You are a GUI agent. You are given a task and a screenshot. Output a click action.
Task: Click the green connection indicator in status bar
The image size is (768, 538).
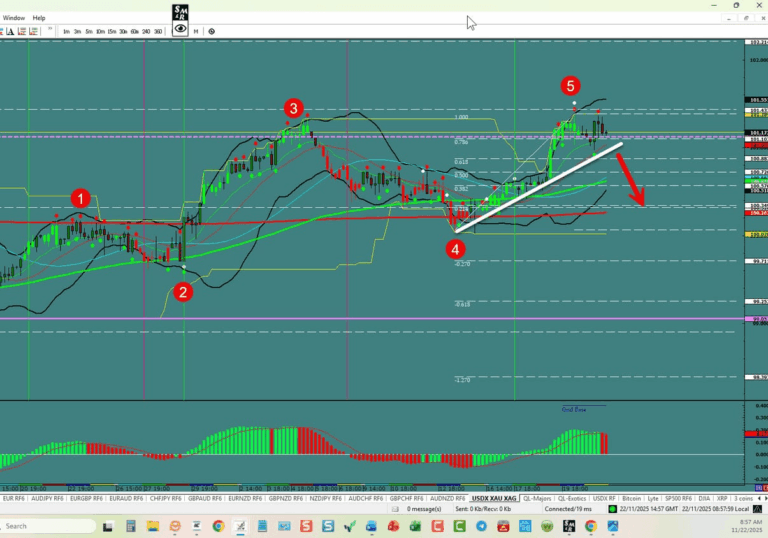coord(612,509)
